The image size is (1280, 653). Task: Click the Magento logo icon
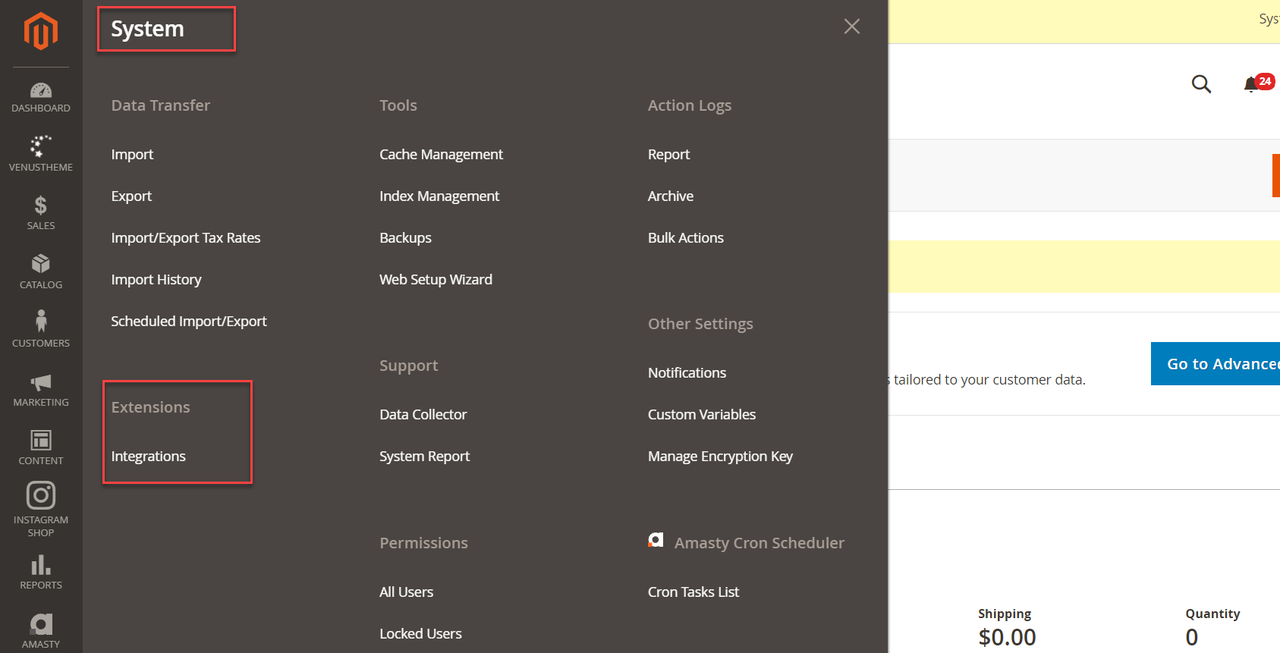coord(41,32)
